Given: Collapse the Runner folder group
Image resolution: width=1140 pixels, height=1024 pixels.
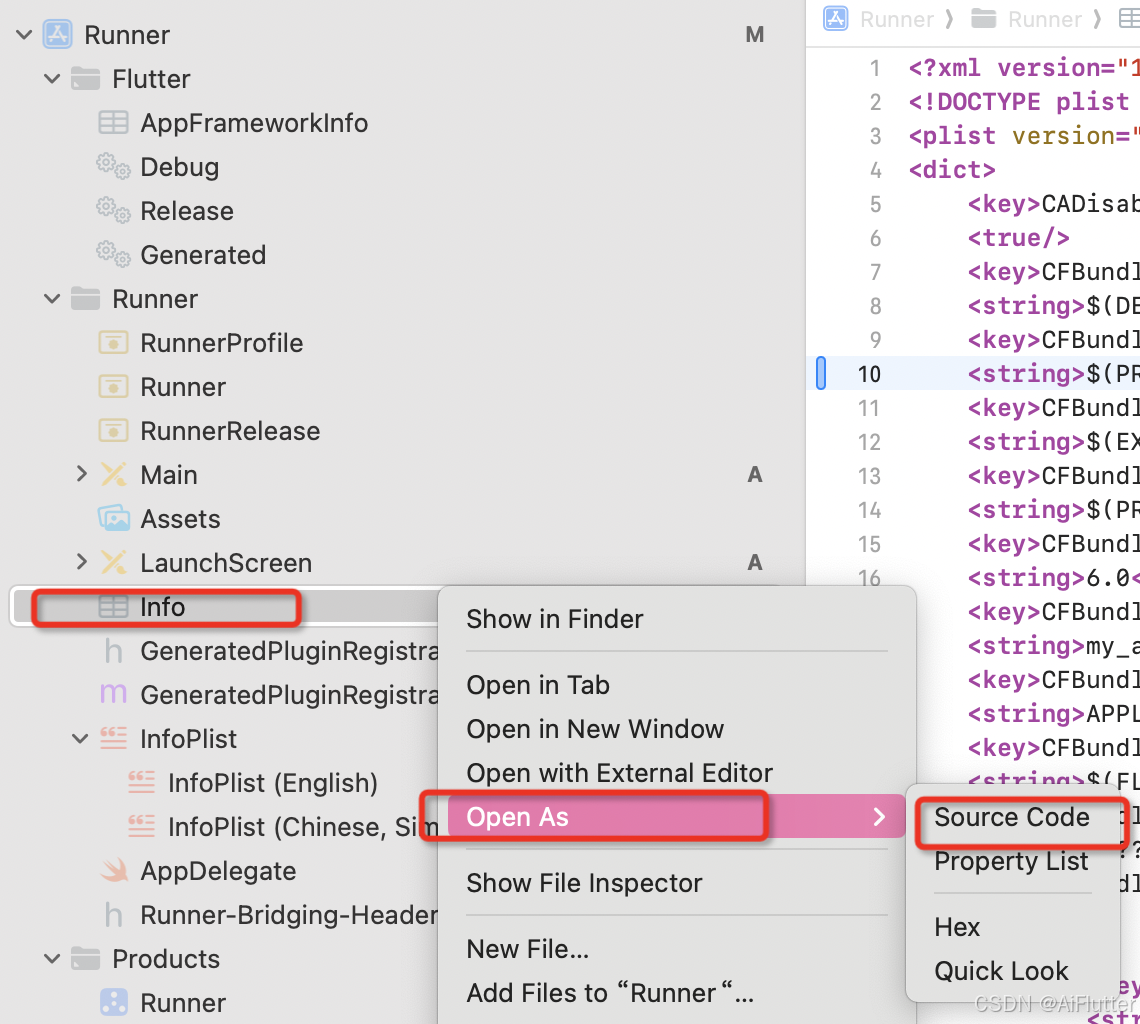Looking at the screenshot, I should click(52, 298).
